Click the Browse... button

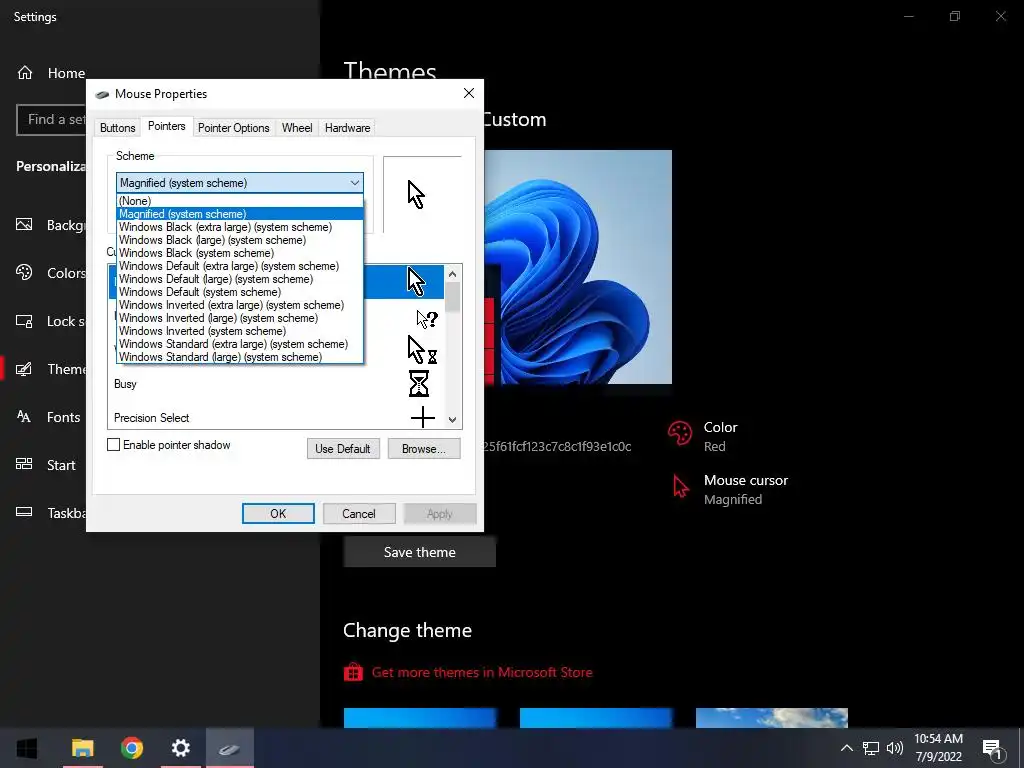point(424,449)
